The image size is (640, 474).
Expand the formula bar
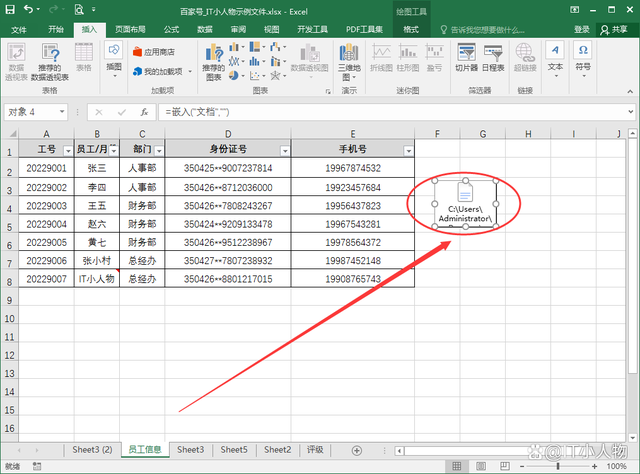pos(631,111)
